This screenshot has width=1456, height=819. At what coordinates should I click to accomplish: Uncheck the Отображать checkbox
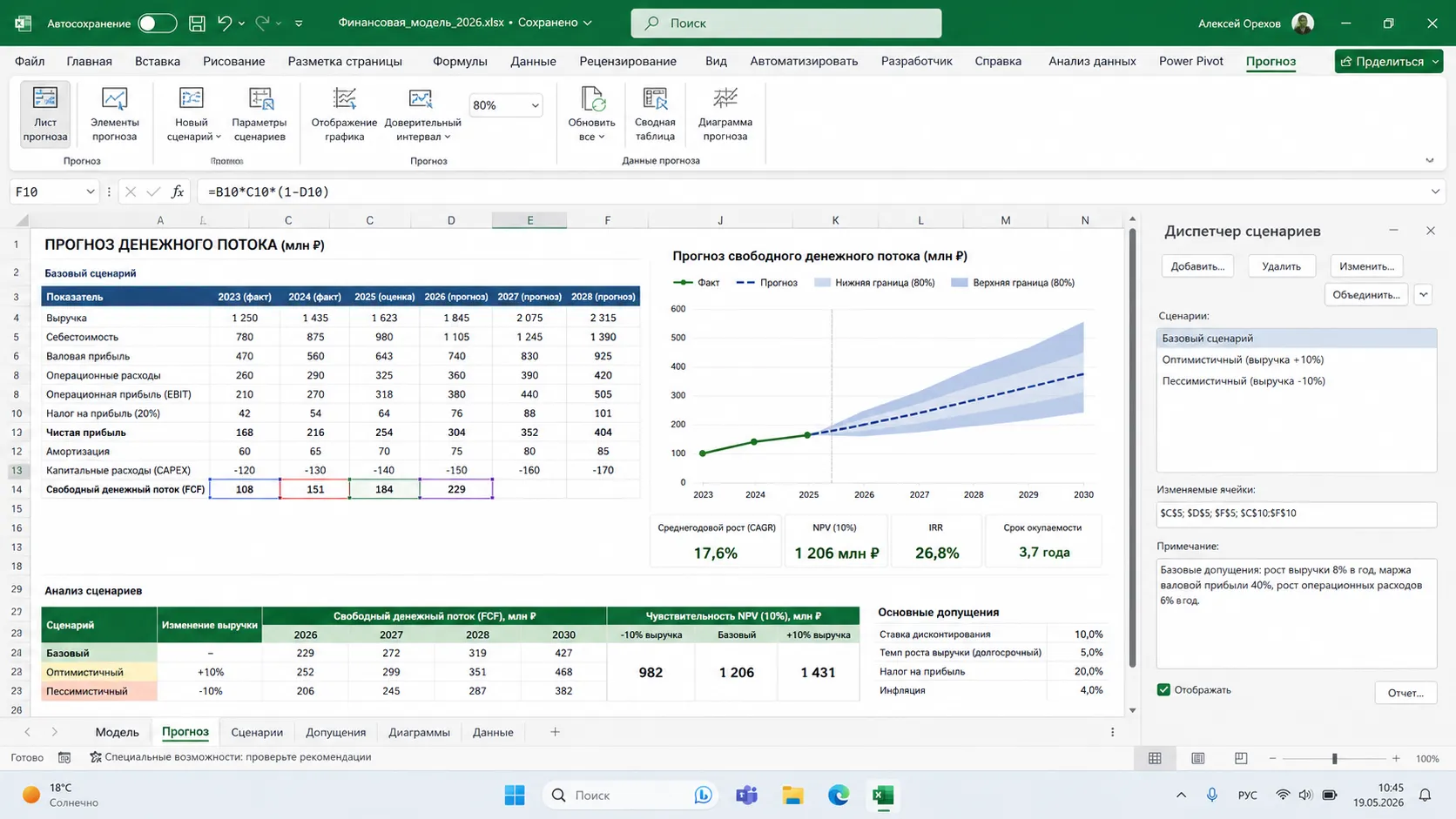tap(1163, 689)
